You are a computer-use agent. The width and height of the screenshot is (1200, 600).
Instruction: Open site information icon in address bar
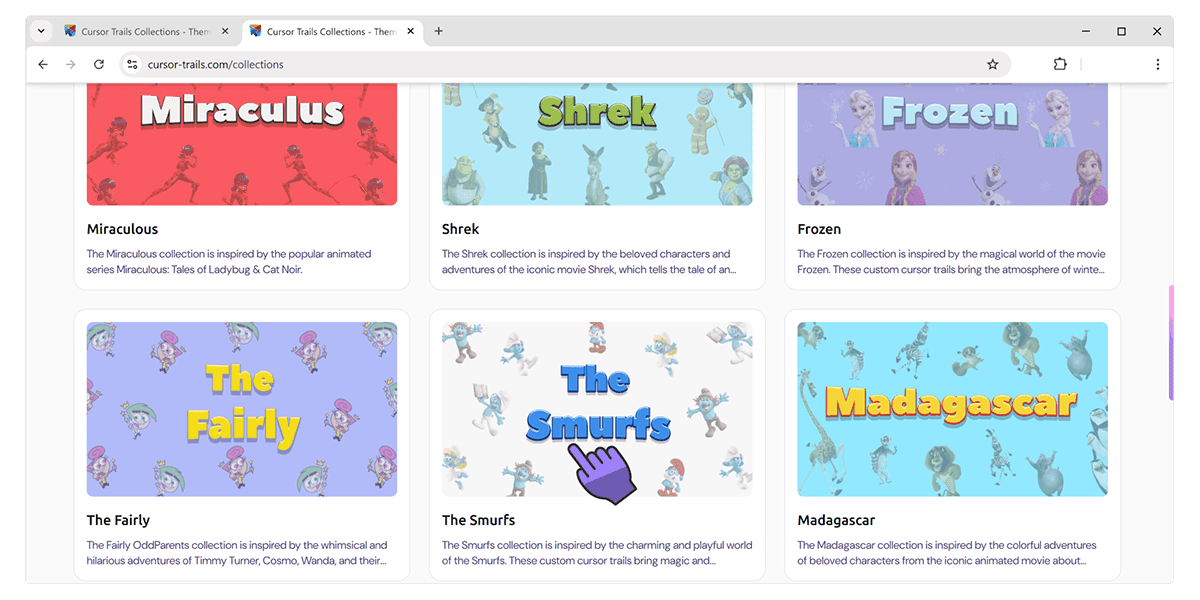coord(131,64)
